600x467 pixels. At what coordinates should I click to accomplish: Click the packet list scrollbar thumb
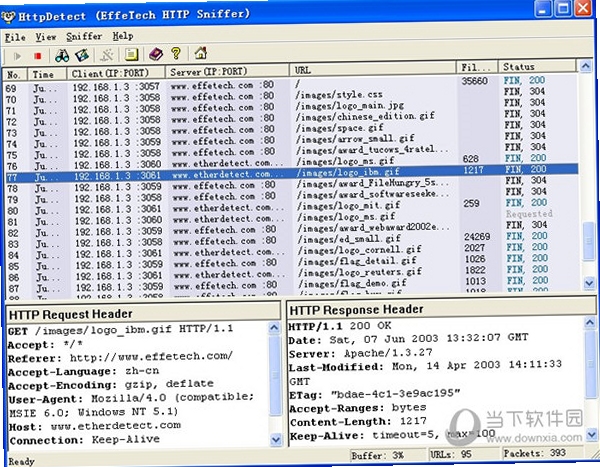588,242
